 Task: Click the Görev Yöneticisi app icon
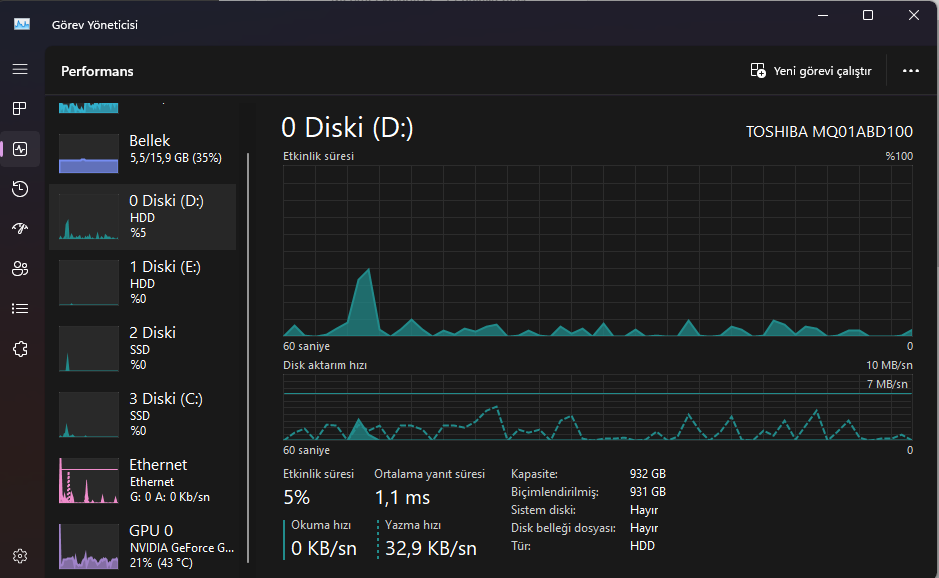(x=22, y=25)
